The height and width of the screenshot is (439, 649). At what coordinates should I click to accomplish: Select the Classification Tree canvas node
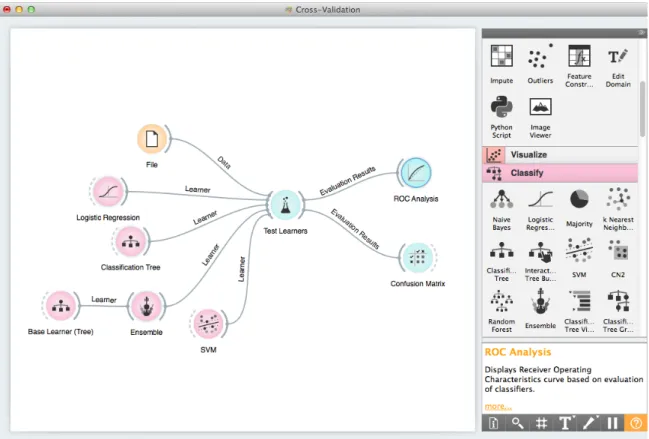pos(131,241)
